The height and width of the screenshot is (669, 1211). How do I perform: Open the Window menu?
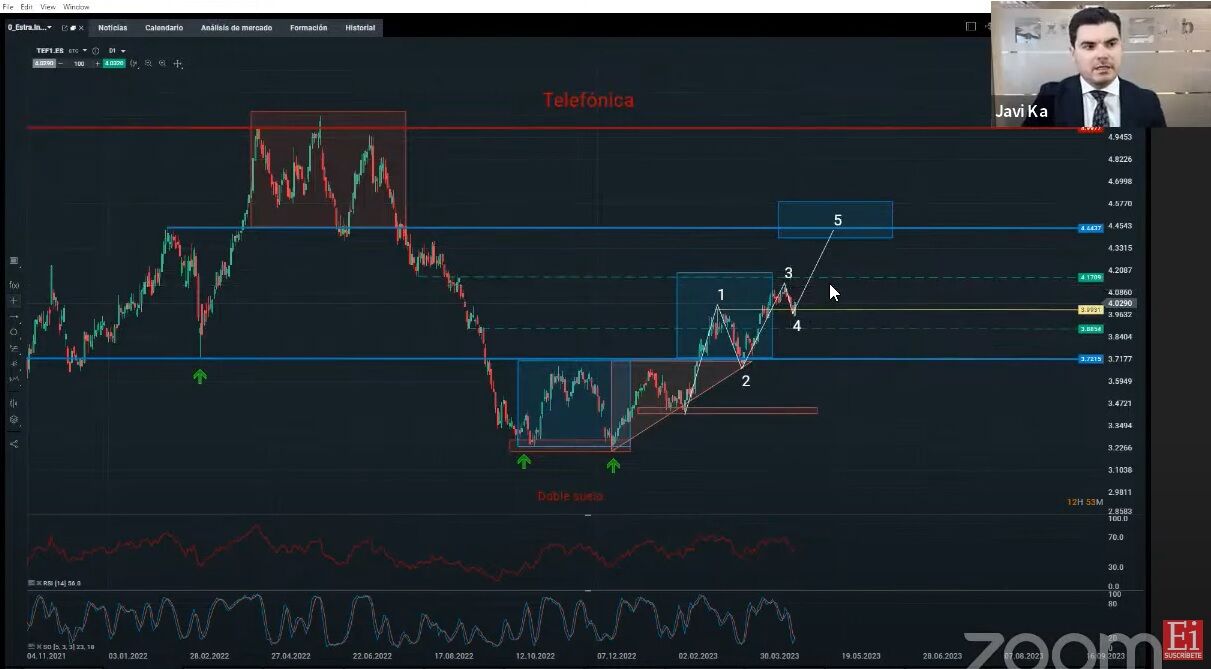click(x=76, y=6)
